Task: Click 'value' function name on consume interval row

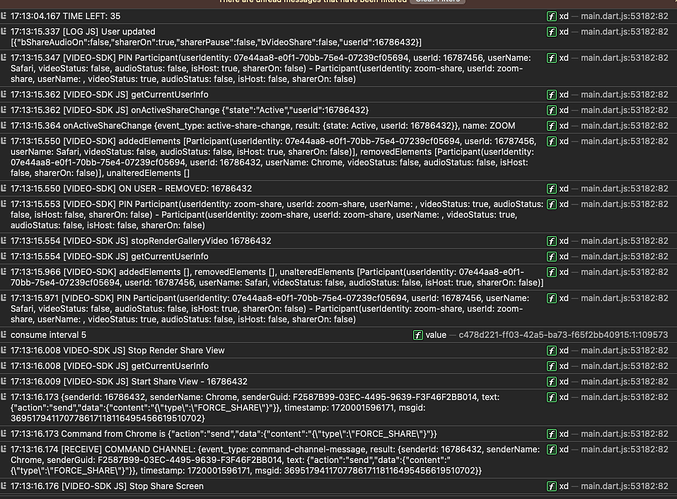Action: [x=436, y=335]
